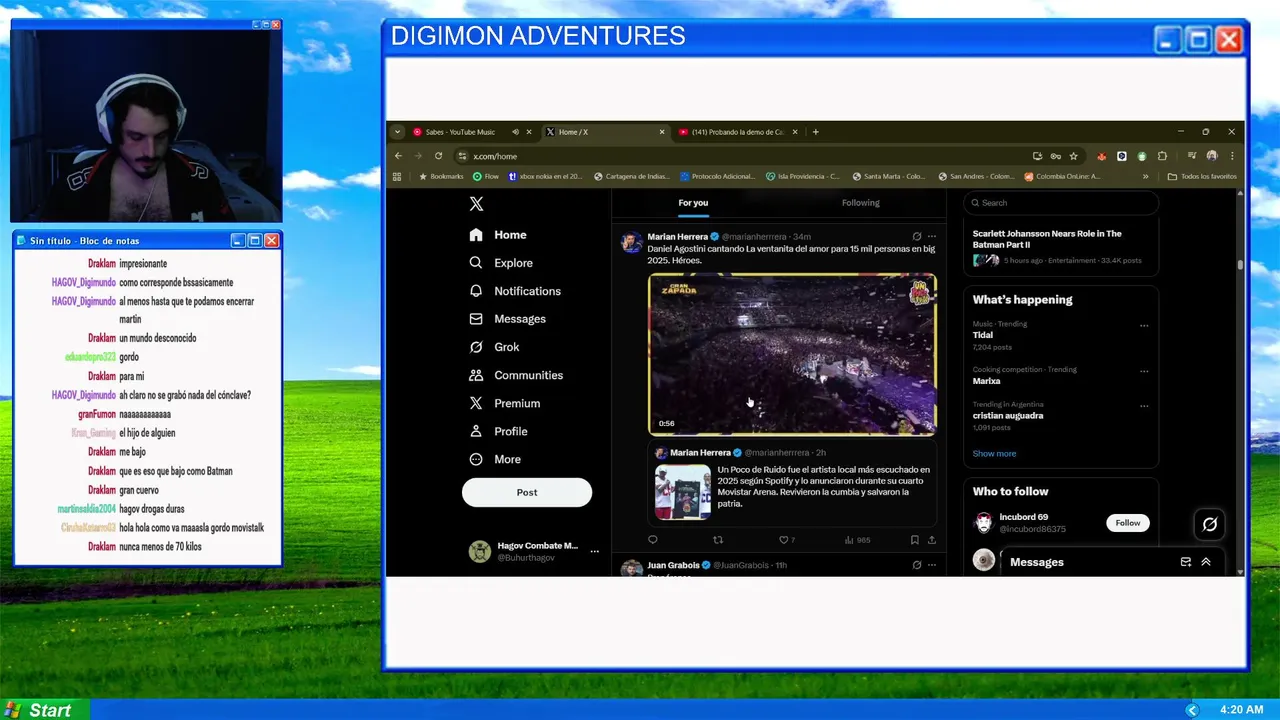Open options for Marixa trend

[x=1144, y=371]
